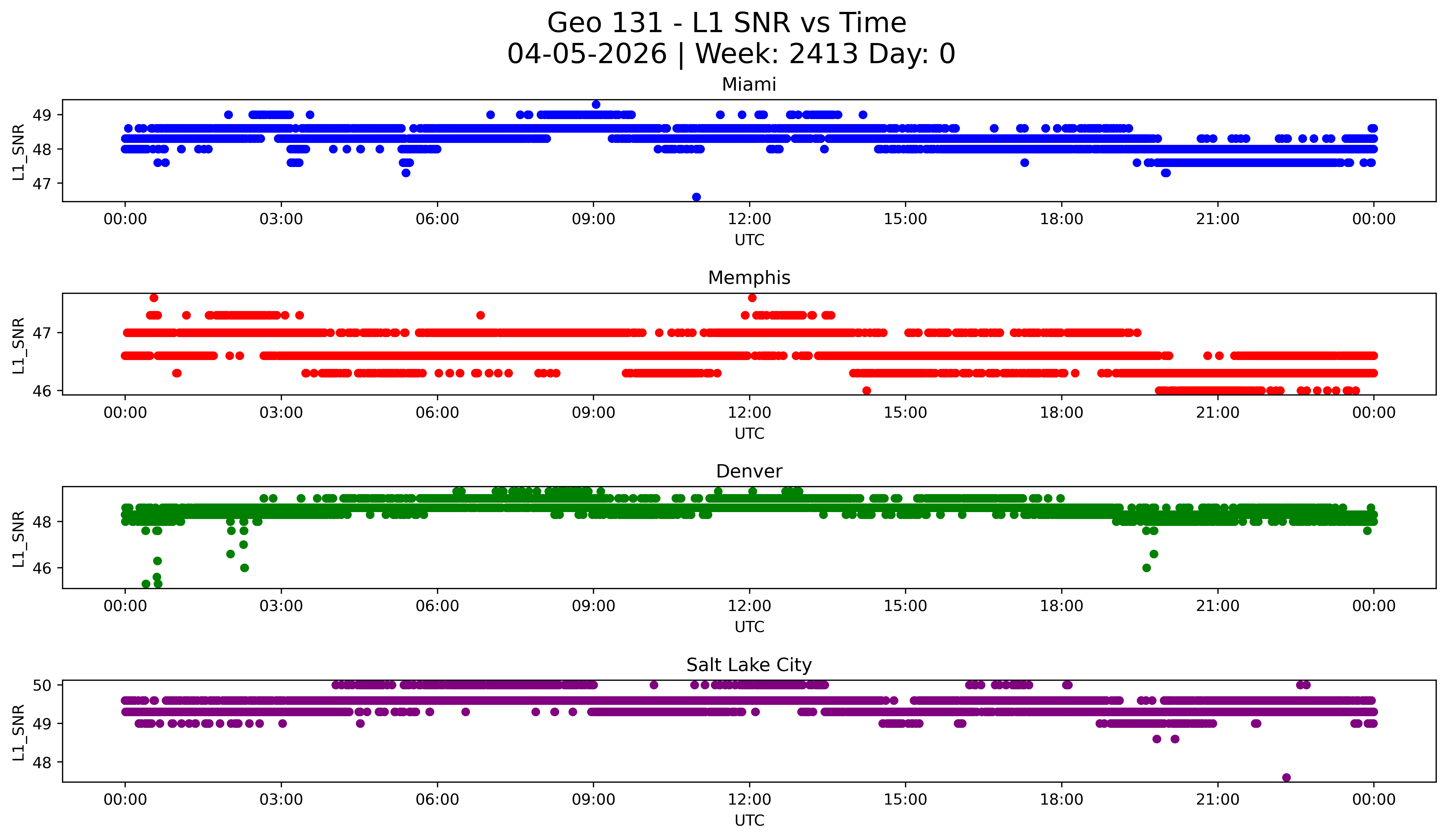Click the Memphis subplot title

[x=749, y=278]
